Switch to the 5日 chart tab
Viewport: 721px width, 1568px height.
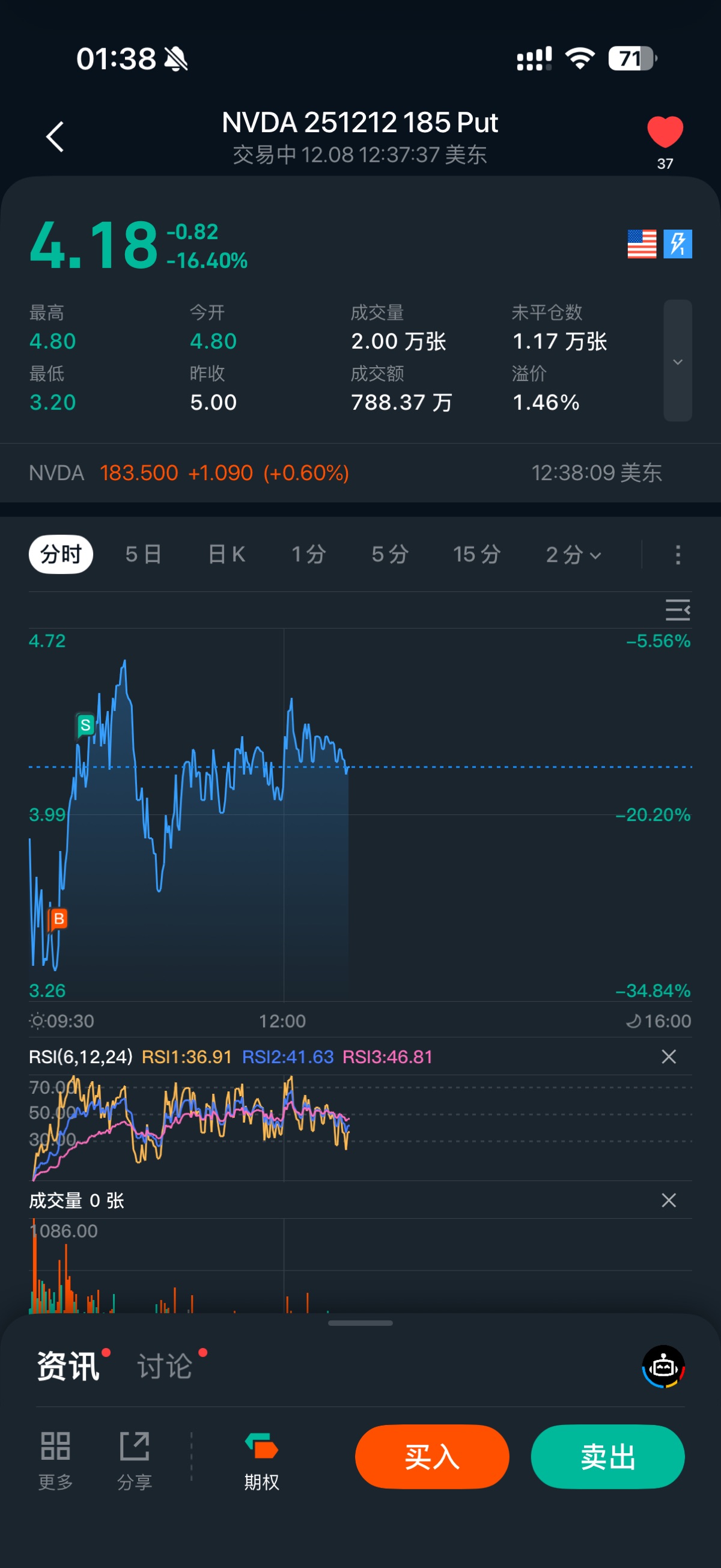pyautogui.click(x=144, y=555)
